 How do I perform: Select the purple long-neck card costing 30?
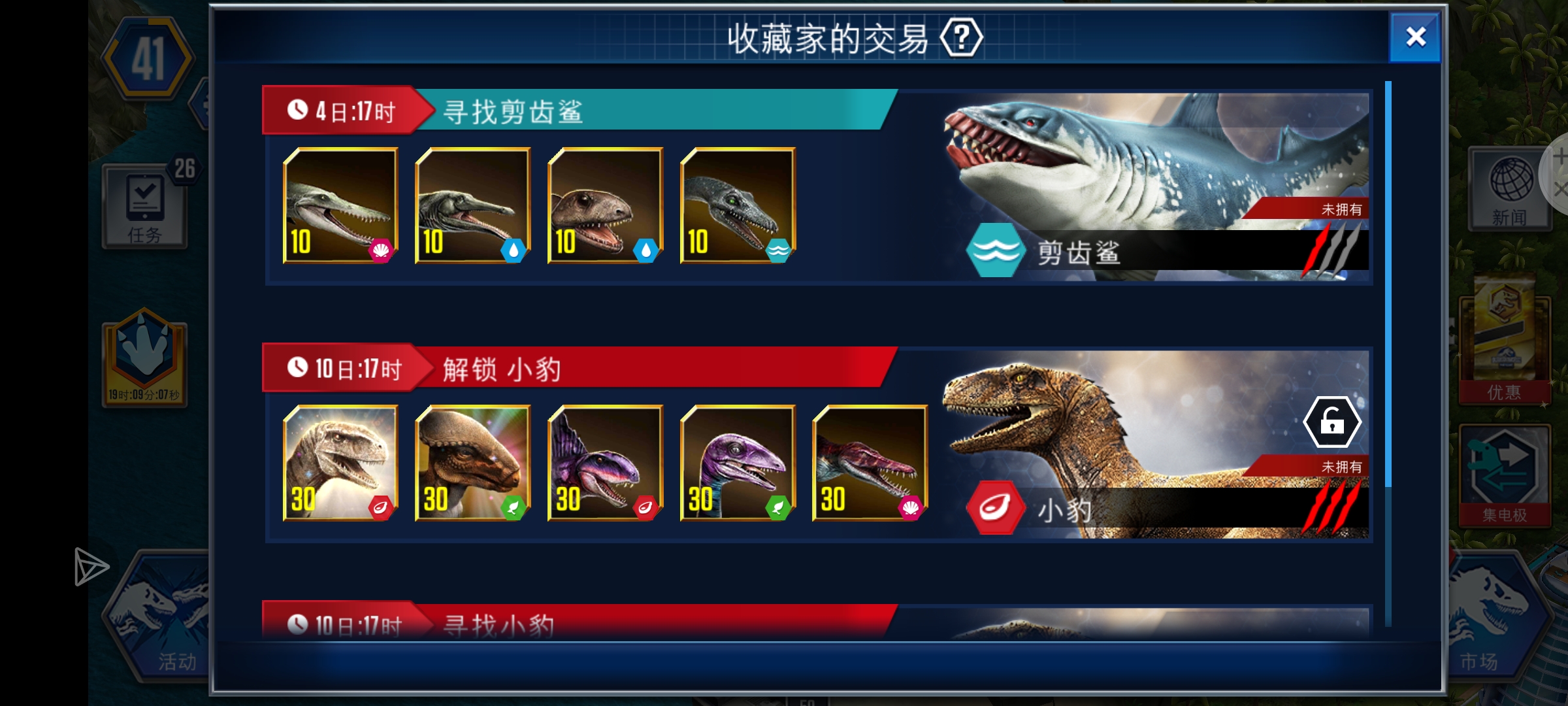tap(738, 463)
